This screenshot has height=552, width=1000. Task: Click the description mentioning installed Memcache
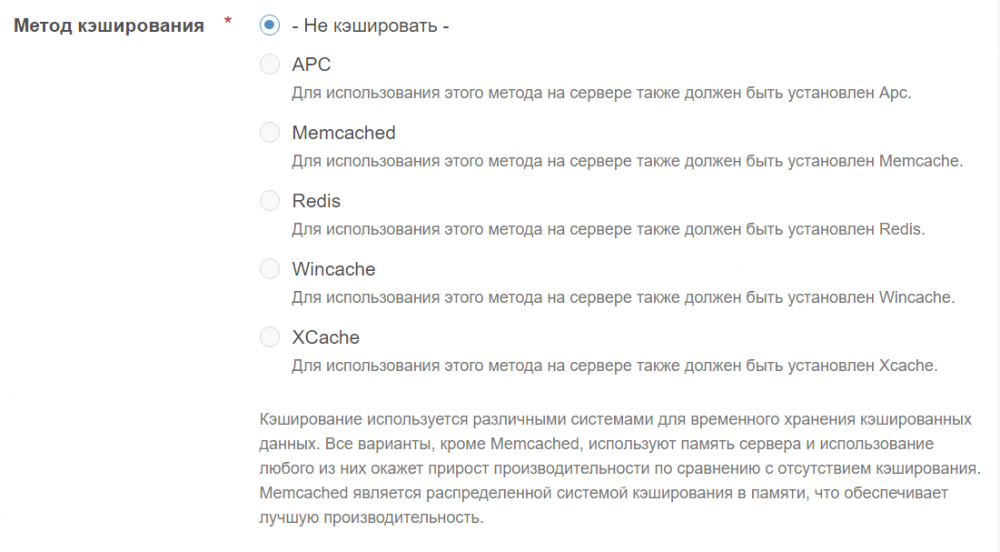[x=627, y=161]
